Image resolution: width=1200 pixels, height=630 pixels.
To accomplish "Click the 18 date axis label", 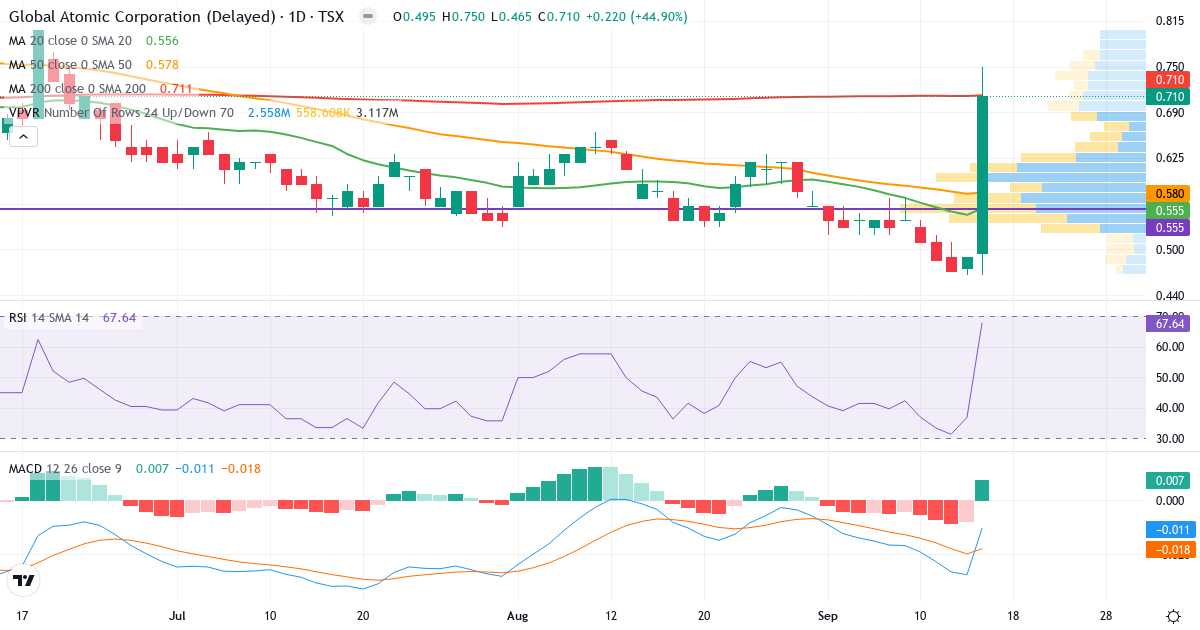I will pyautogui.click(x=1014, y=615).
